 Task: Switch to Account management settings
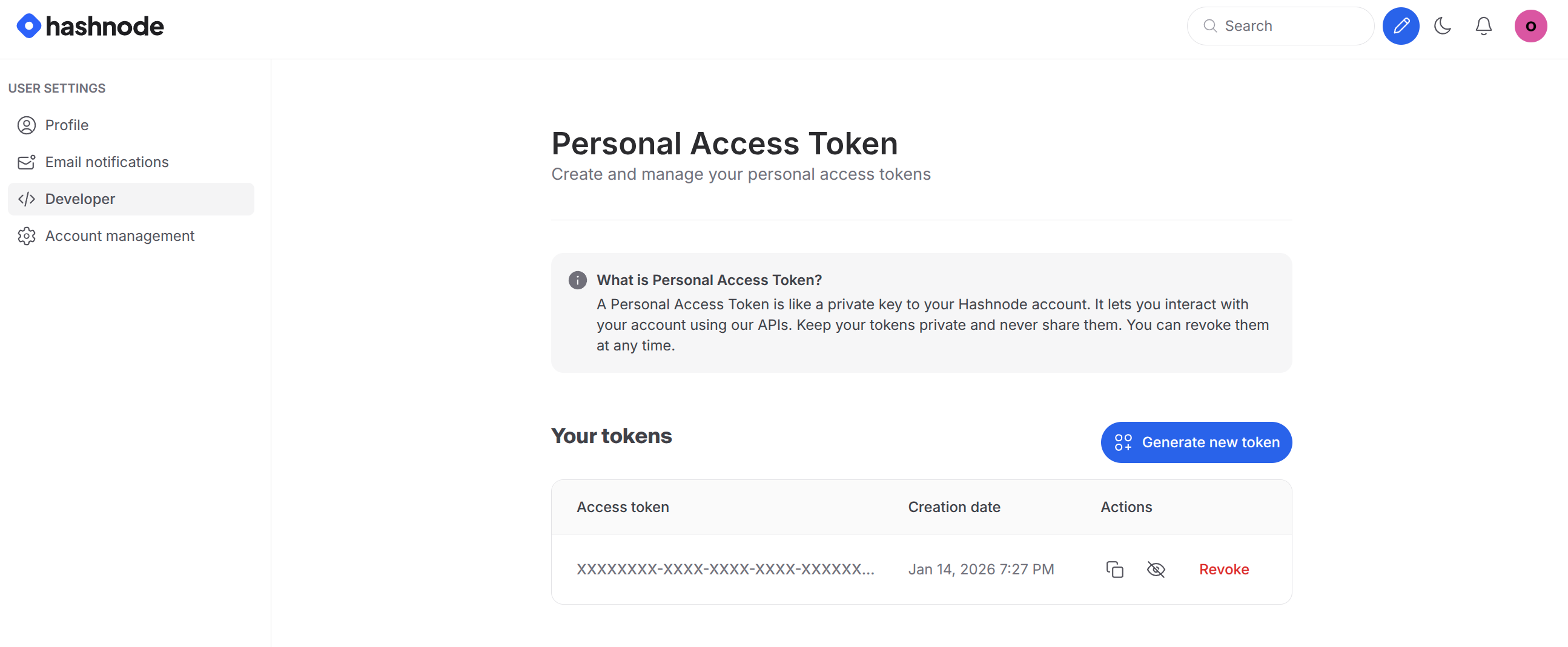[x=120, y=236]
